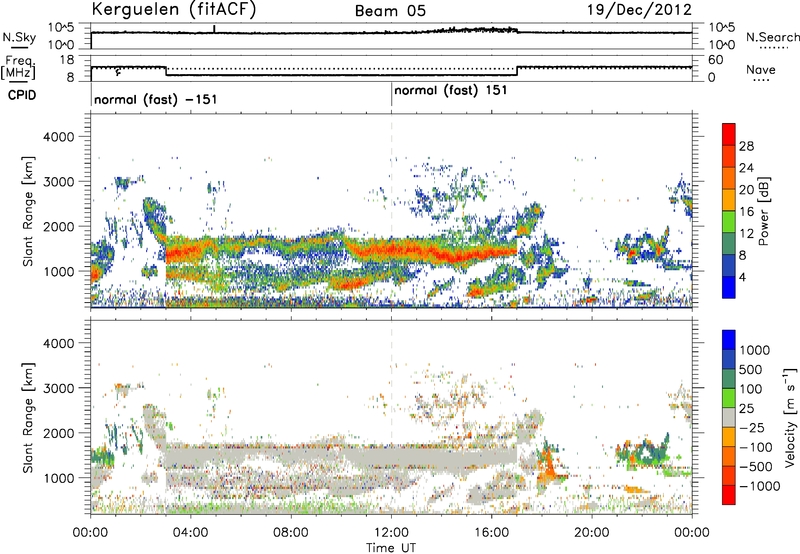Click the velocity colorbar value "500"

pos(751,369)
